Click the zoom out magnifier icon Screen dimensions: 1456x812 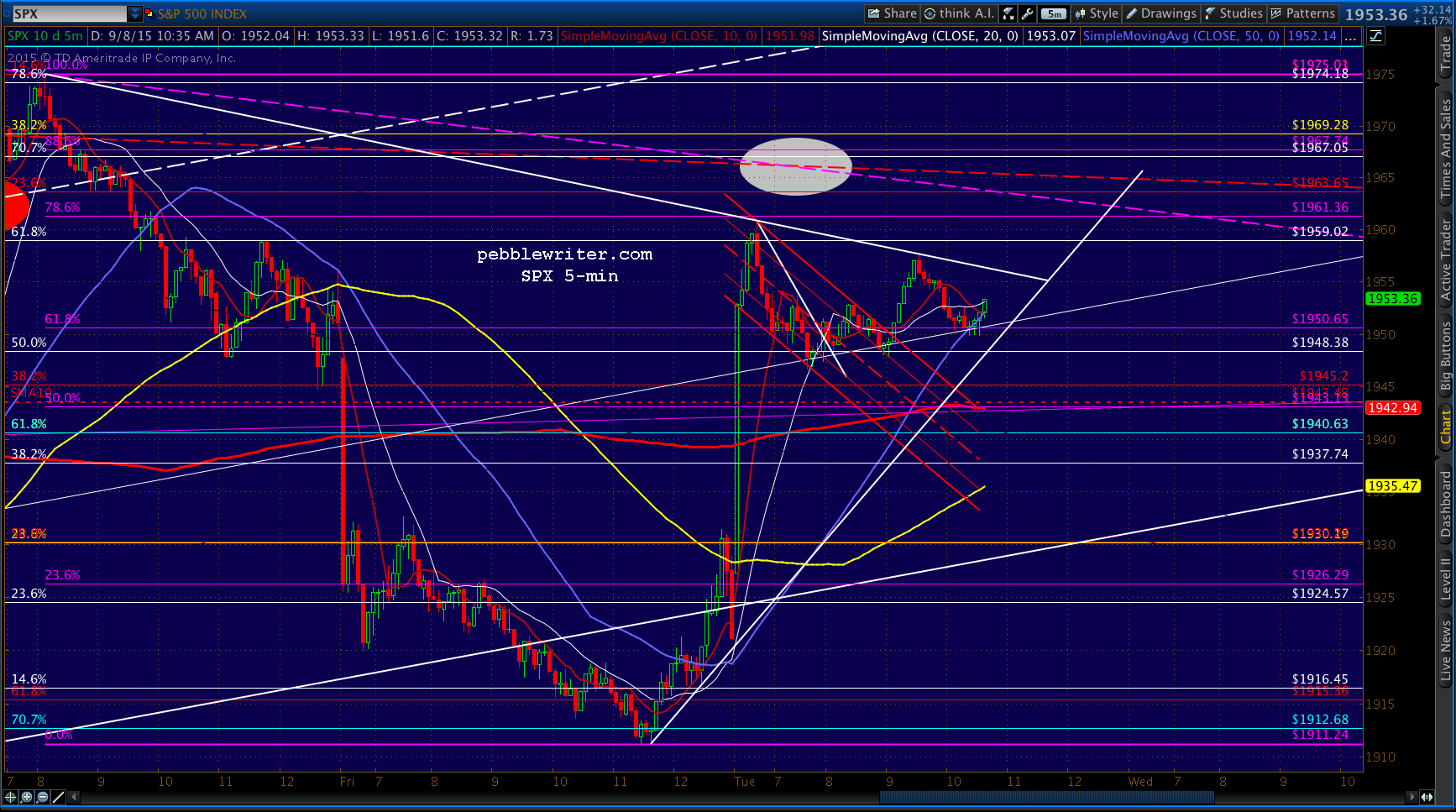click(x=43, y=797)
